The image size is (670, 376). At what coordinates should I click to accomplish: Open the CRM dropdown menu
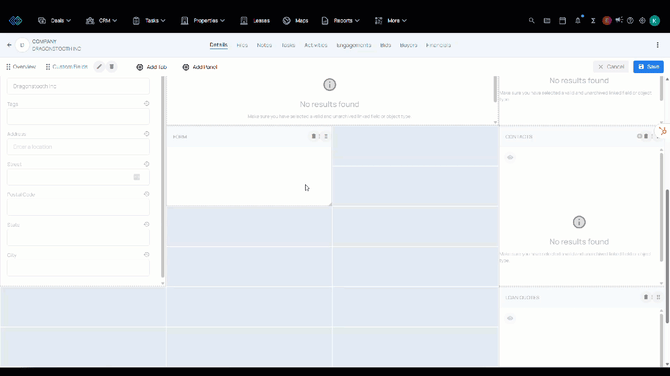[101, 21]
